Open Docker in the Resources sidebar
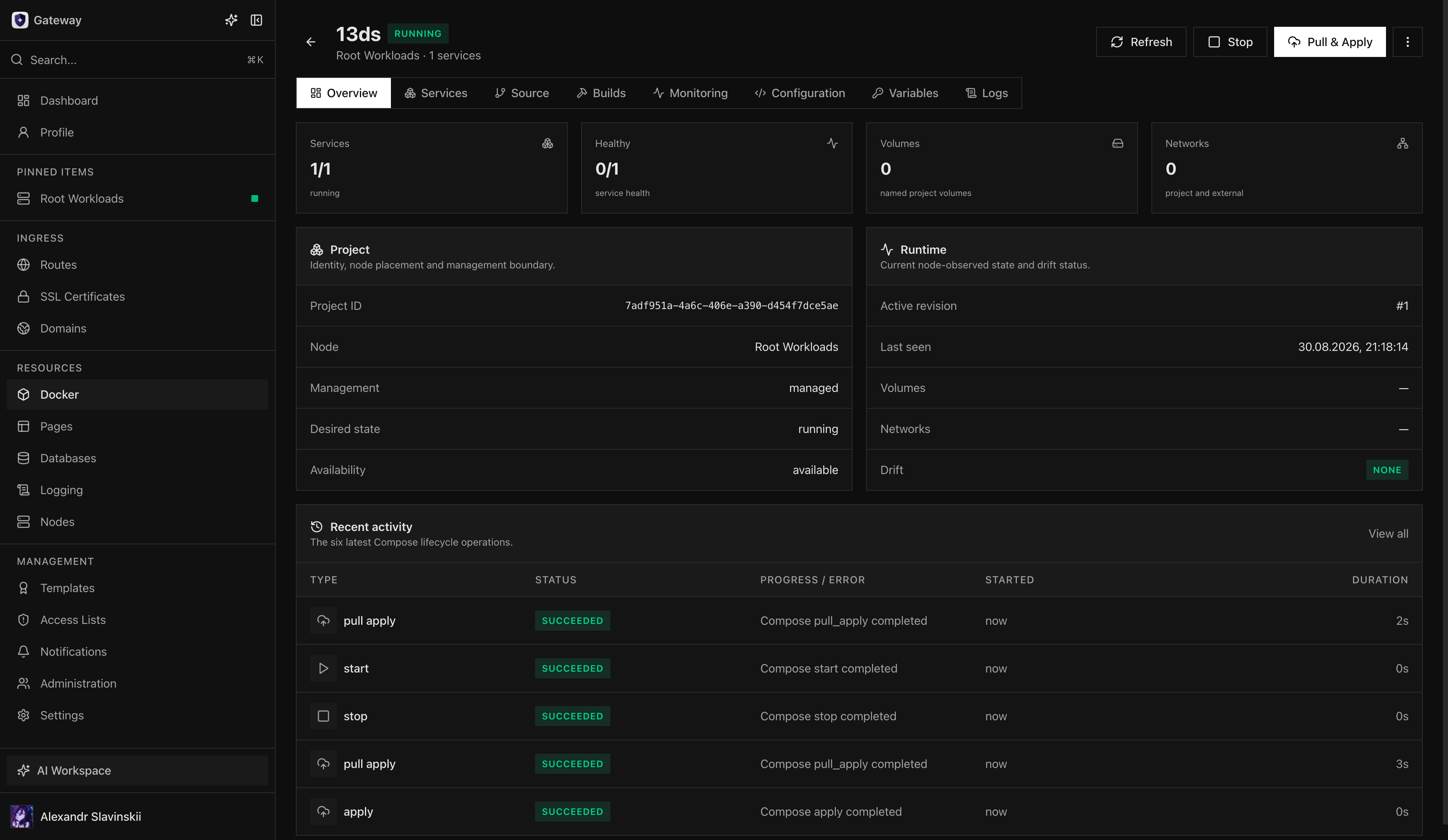This screenshot has height=840, width=1448. [137, 394]
